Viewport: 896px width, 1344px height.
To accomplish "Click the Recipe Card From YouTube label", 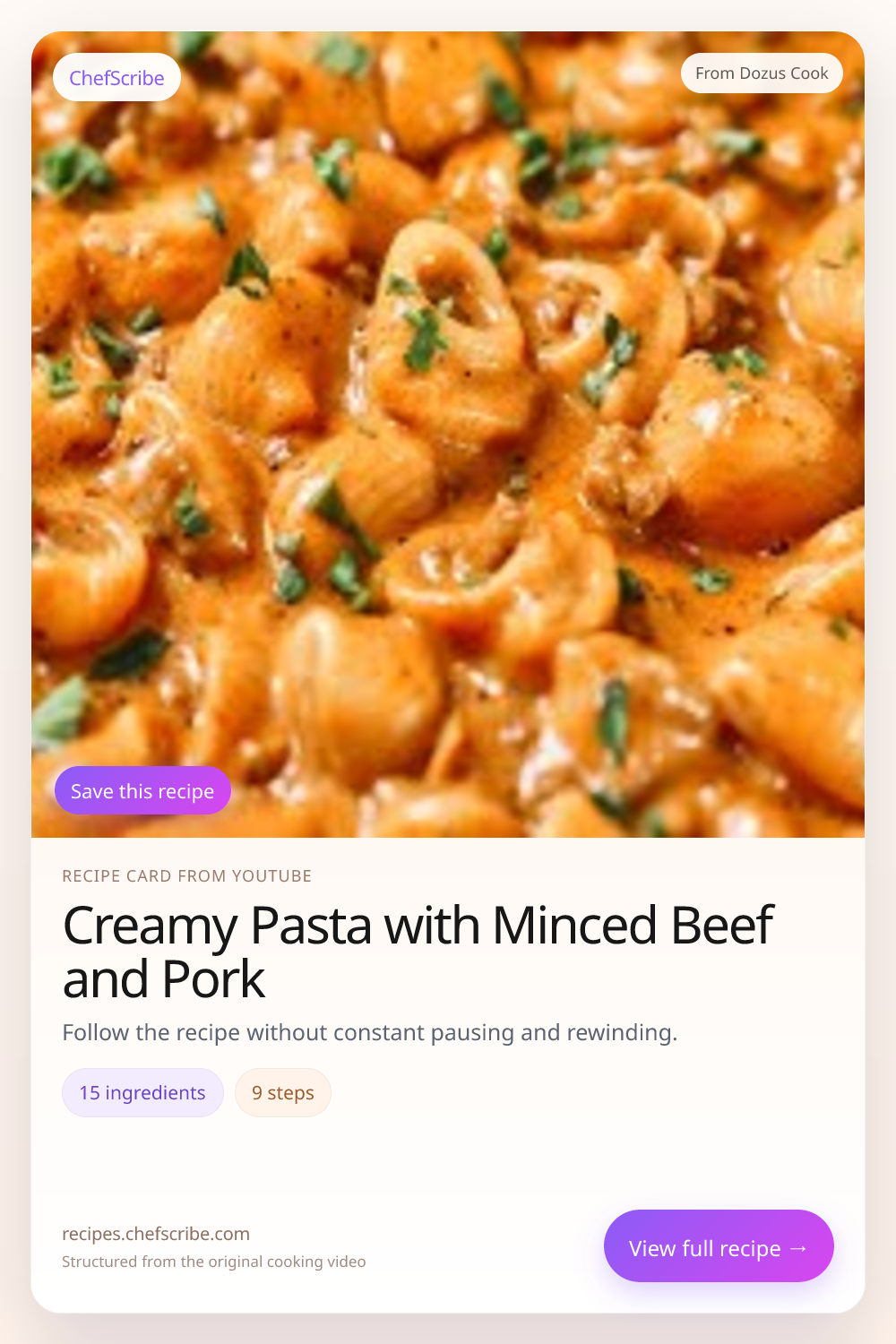I will coord(186,876).
